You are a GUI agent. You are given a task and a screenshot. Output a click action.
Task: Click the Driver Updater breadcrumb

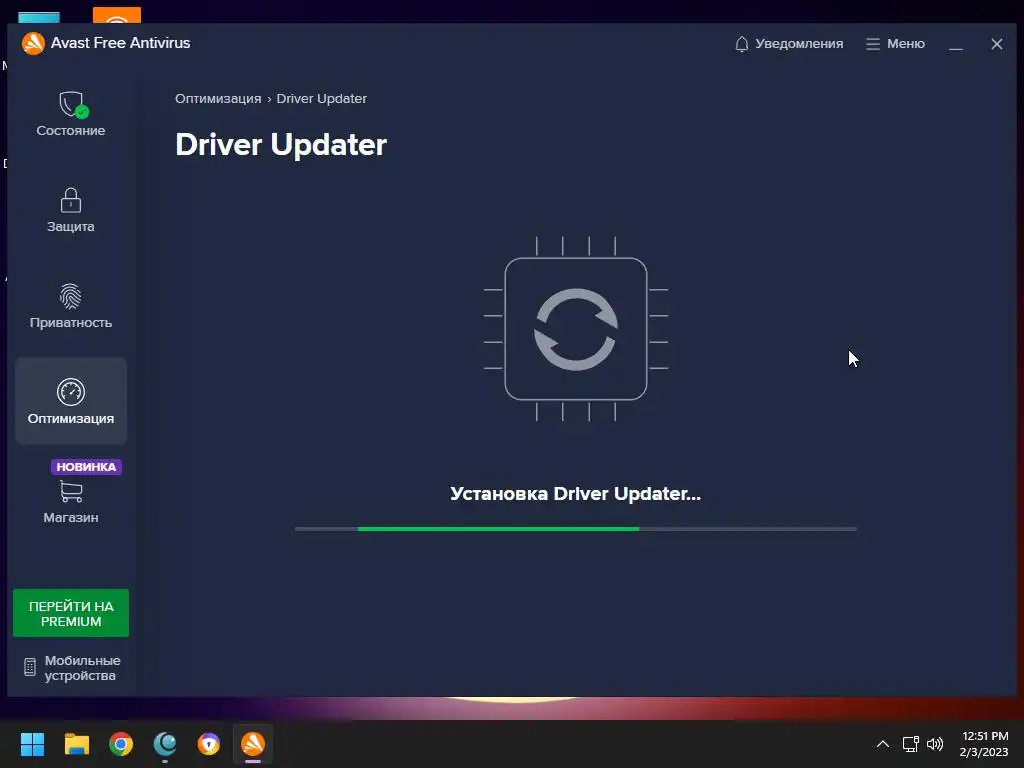(x=321, y=99)
